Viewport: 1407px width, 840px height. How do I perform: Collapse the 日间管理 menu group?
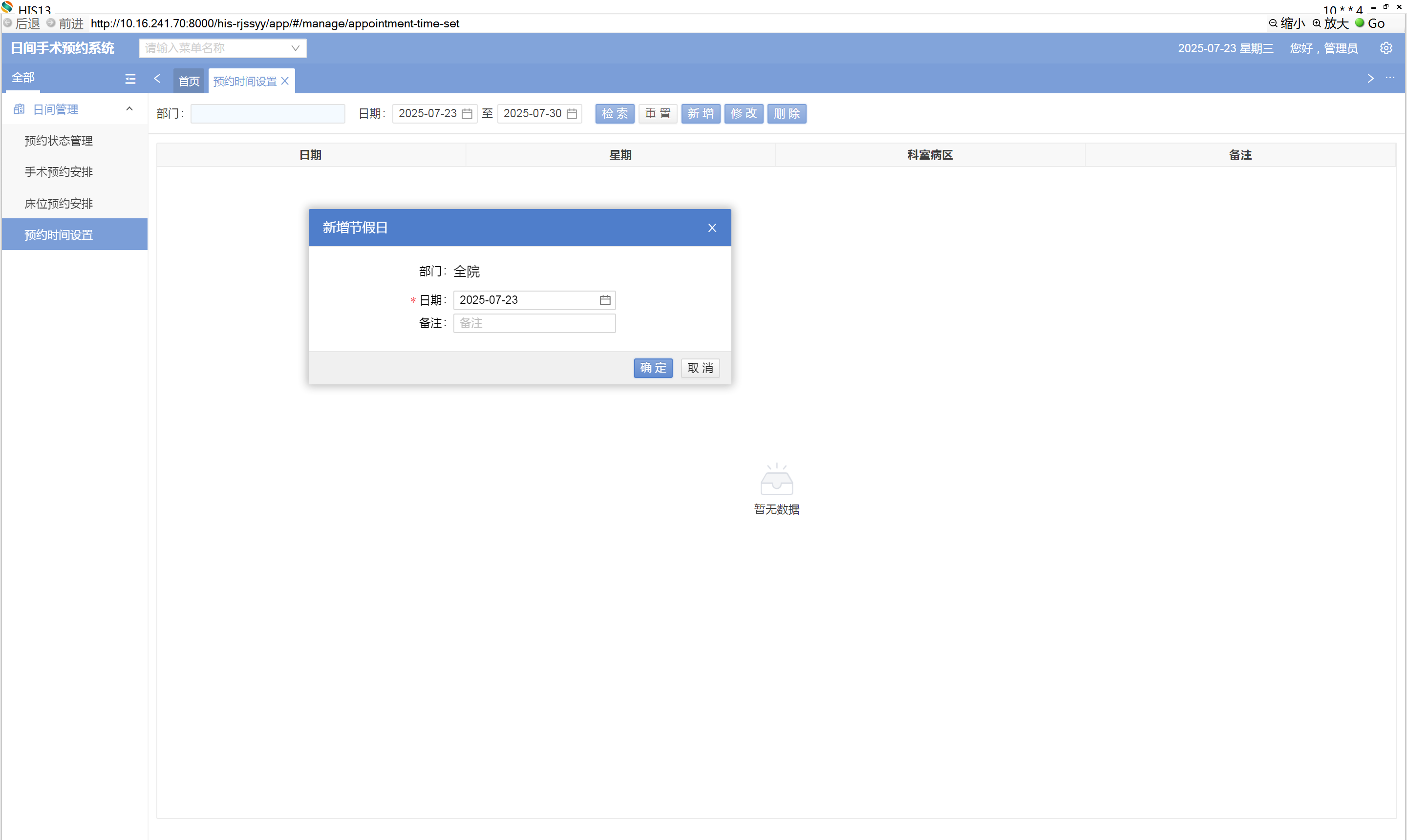coord(129,109)
